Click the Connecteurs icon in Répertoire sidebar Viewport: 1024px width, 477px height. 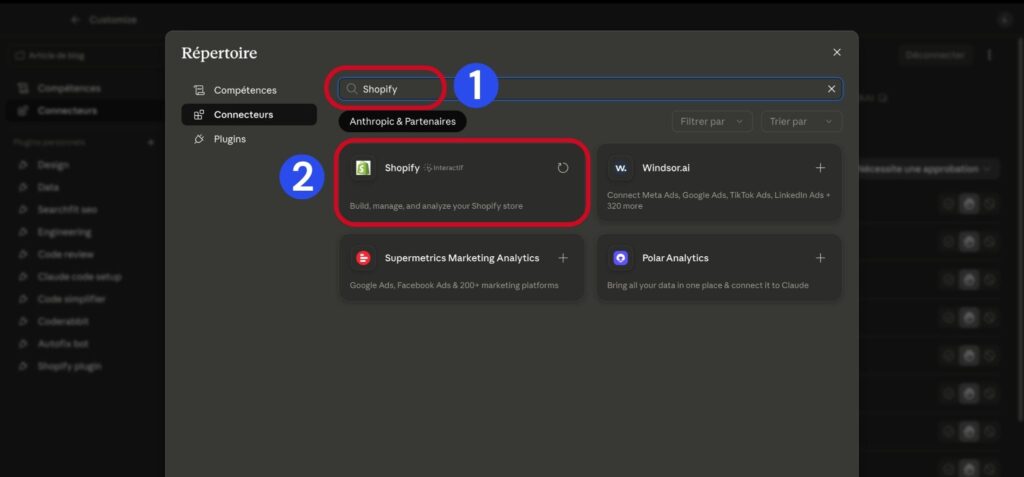pos(199,115)
